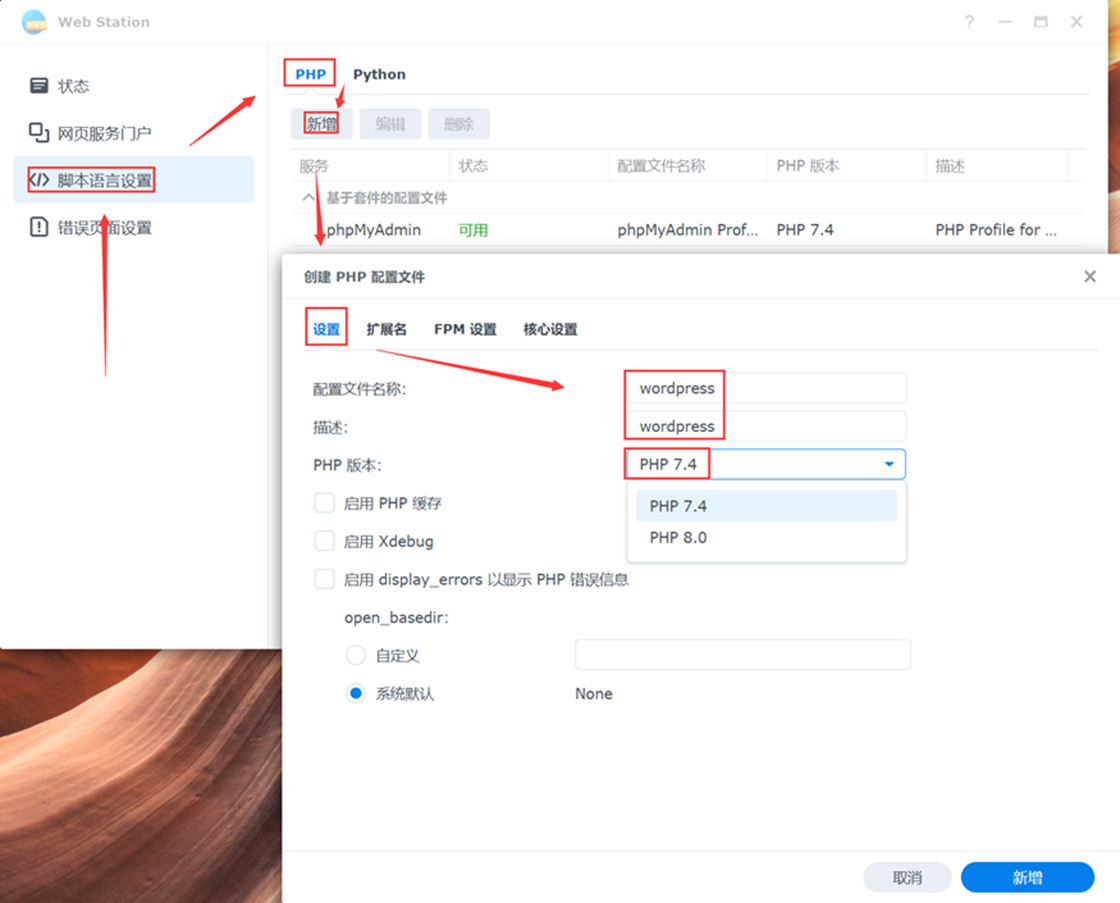Maximize the Web Station window

coord(1041,22)
